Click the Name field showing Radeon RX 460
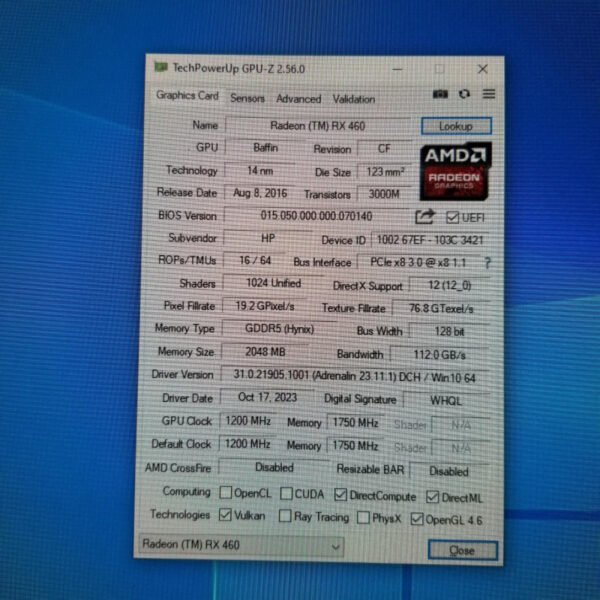The width and height of the screenshot is (600, 600). (318, 126)
